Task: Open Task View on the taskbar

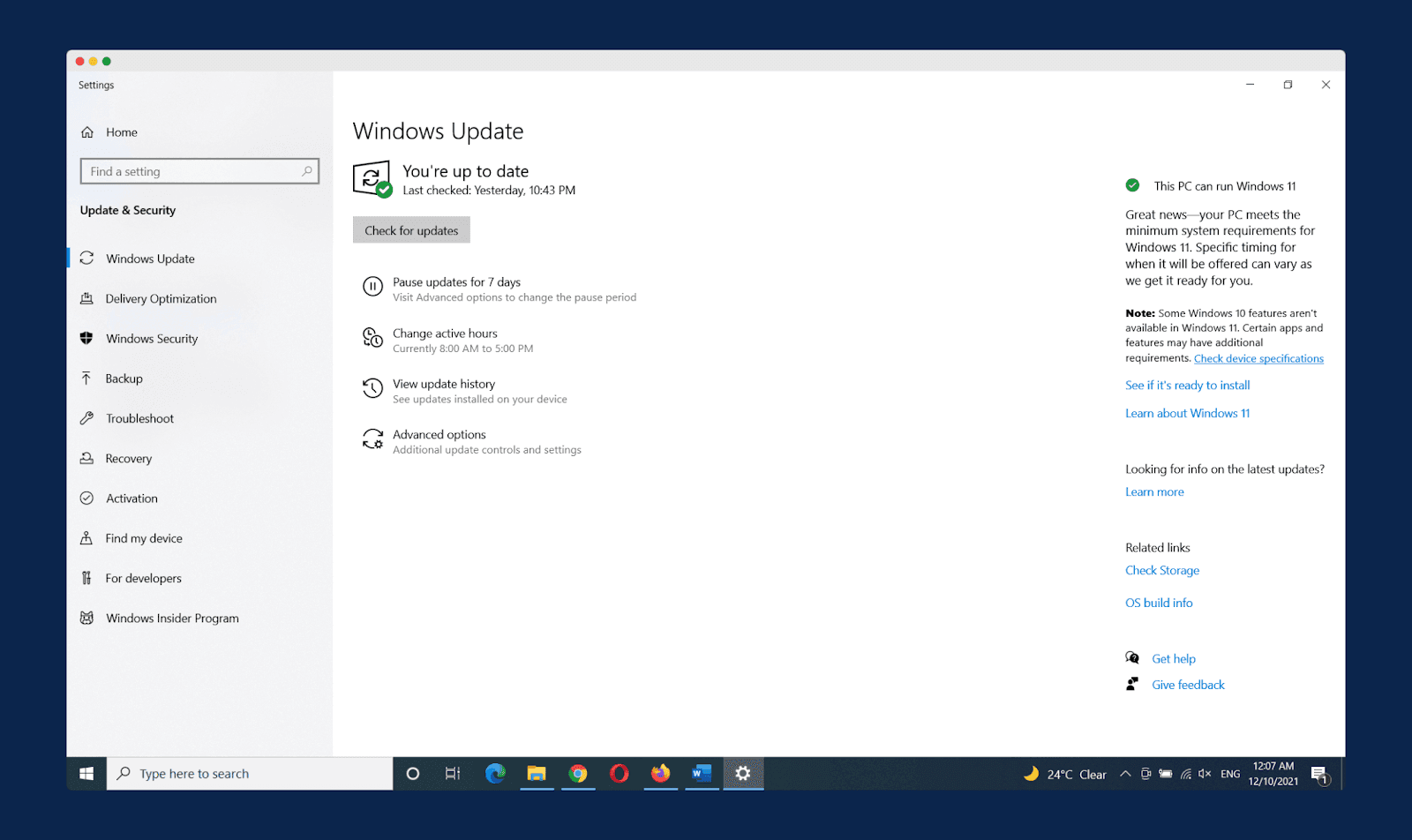Action: tap(453, 774)
